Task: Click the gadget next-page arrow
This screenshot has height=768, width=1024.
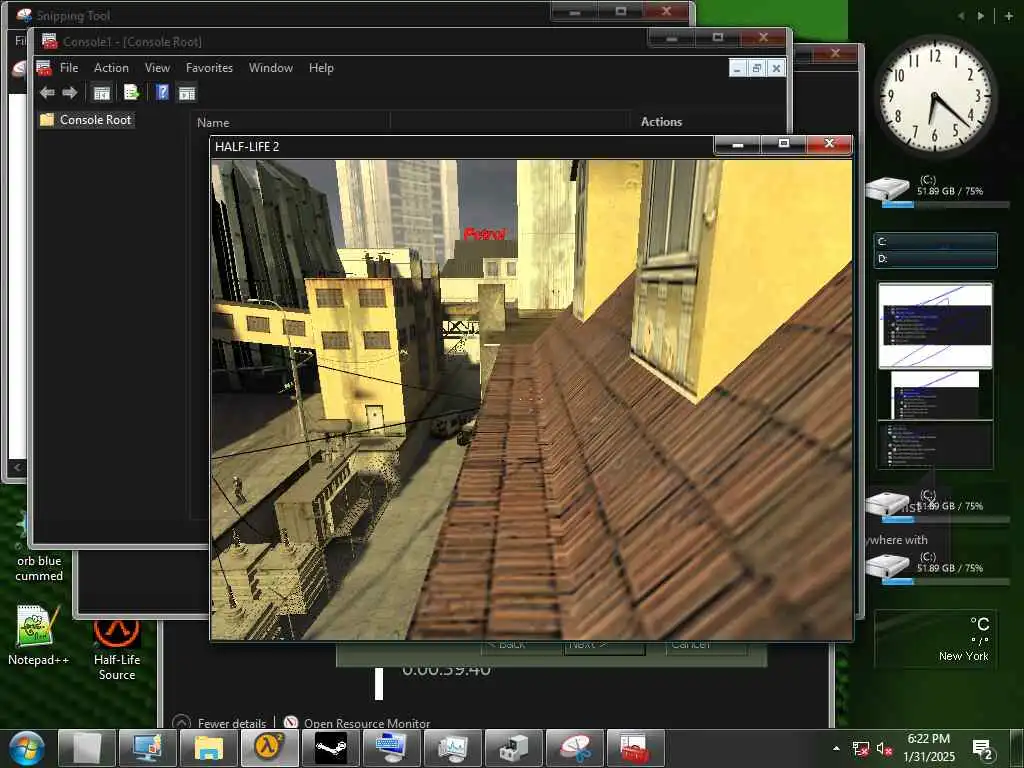Action: pyautogui.click(x=981, y=16)
